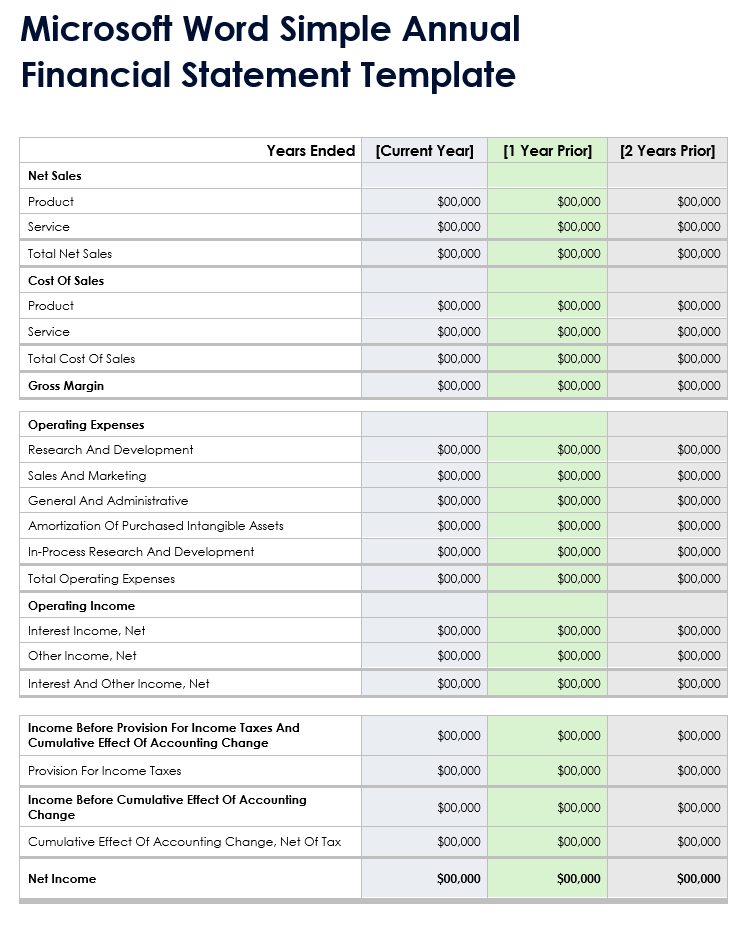Click Gross Margin value under Current Year
This screenshot has width=753, height=925.
[x=458, y=386]
